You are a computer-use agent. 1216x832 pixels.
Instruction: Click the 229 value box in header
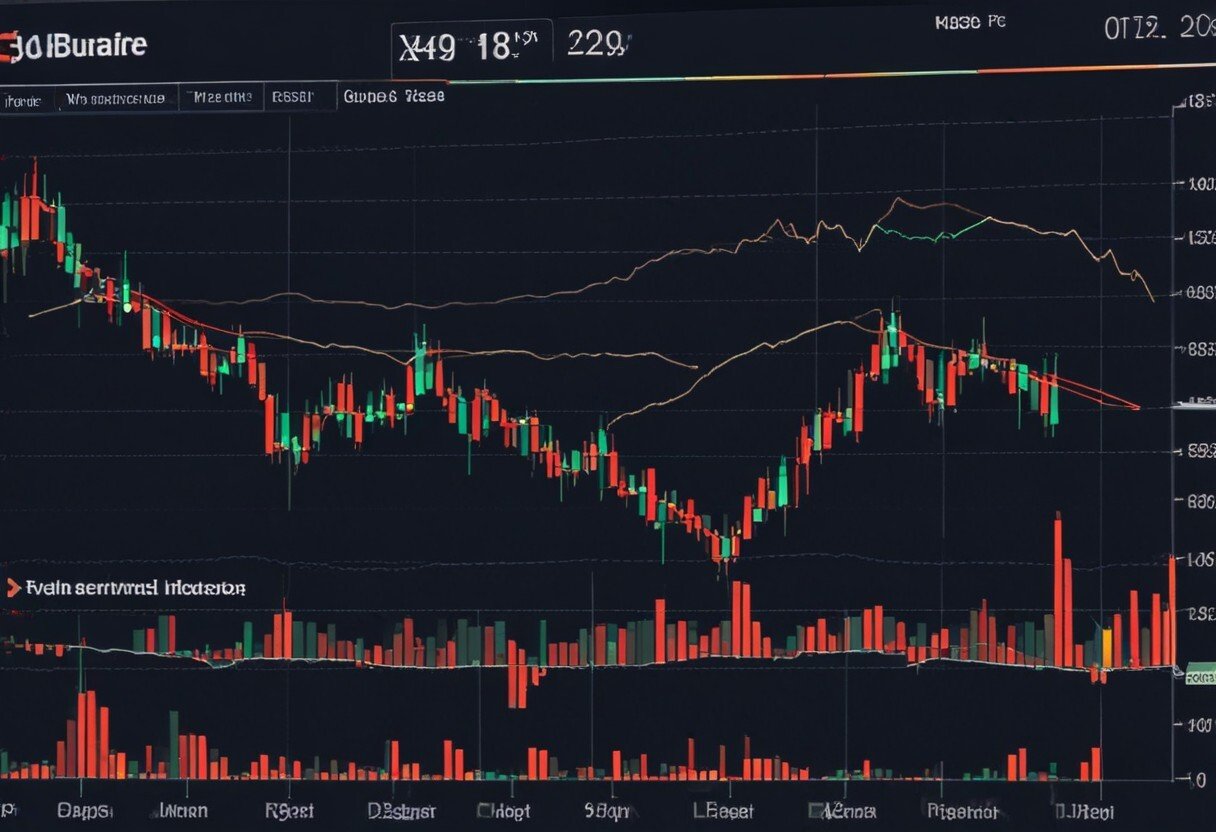coord(597,44)
